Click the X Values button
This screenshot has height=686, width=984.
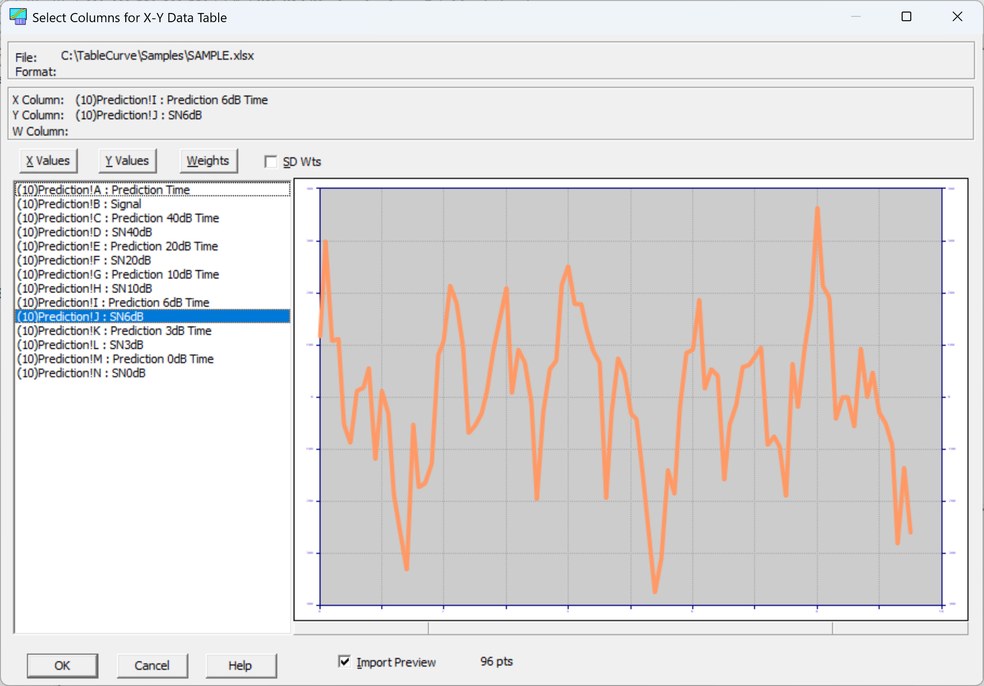pyautogui.click(x=48, y=161)
